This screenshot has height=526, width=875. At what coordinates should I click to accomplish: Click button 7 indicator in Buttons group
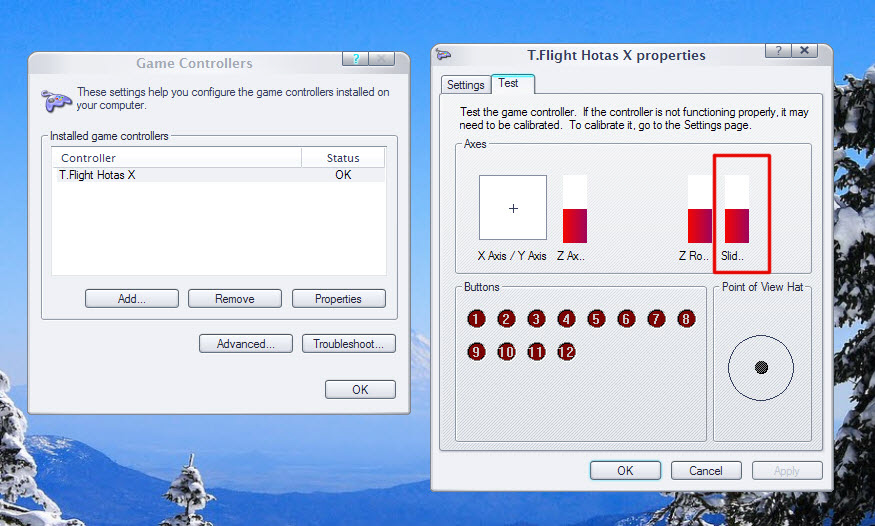(656, 319)
